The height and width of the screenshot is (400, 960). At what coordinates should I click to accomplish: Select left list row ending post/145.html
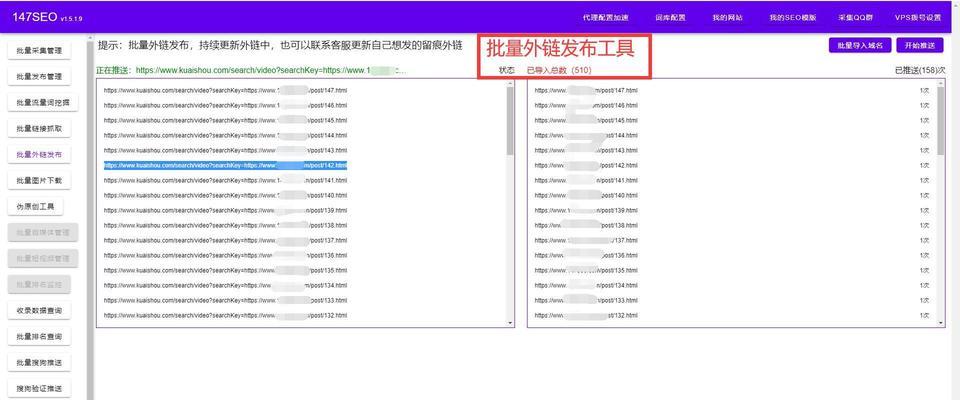225,120
